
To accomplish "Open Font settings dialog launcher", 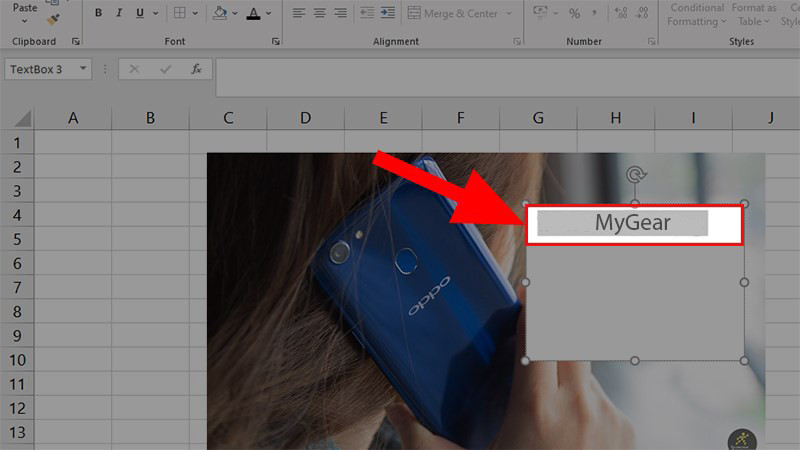I will pyautogui.click(x=276, y=41).
